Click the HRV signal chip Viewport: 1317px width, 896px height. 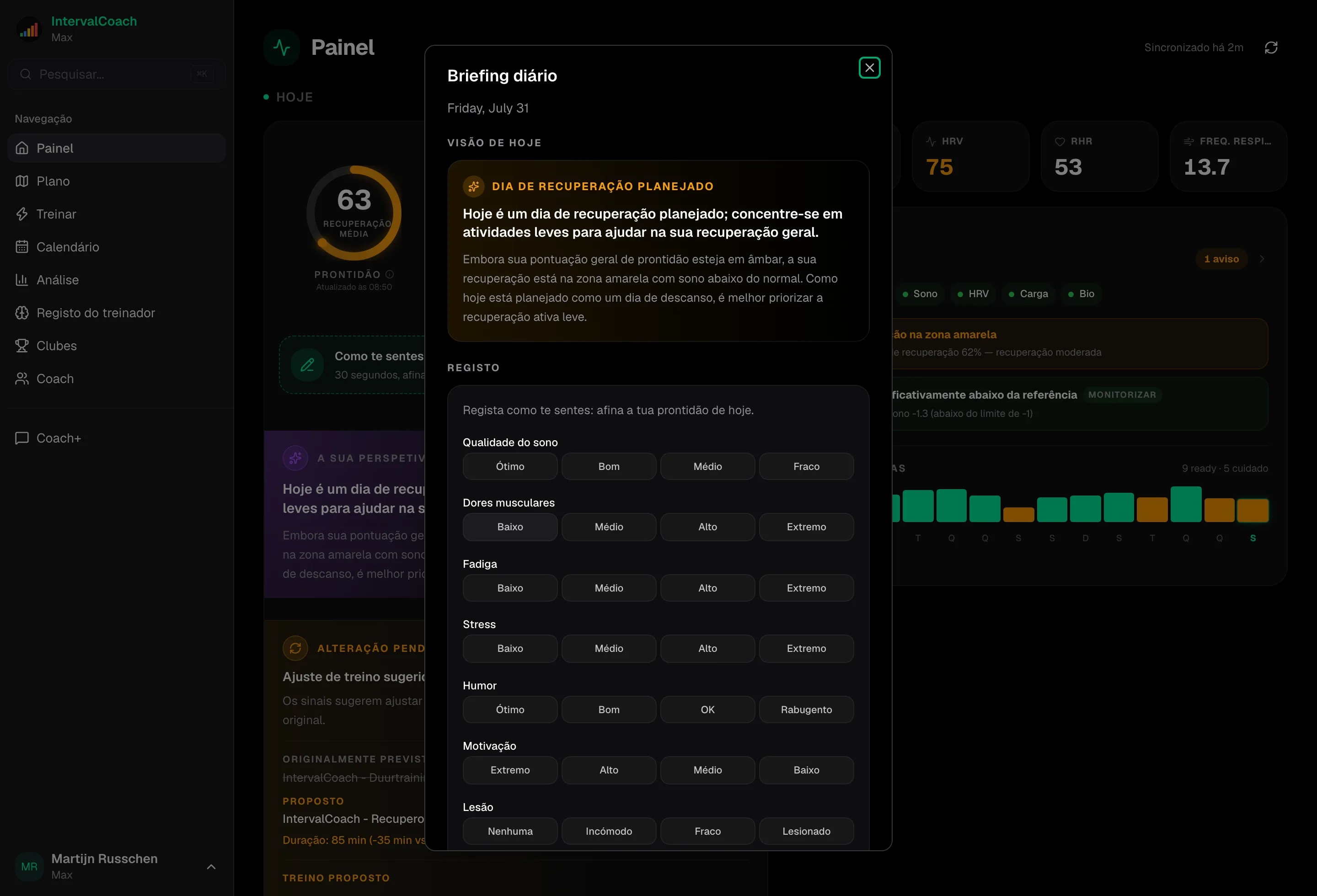pyautogui.click(x=973, y=294)
